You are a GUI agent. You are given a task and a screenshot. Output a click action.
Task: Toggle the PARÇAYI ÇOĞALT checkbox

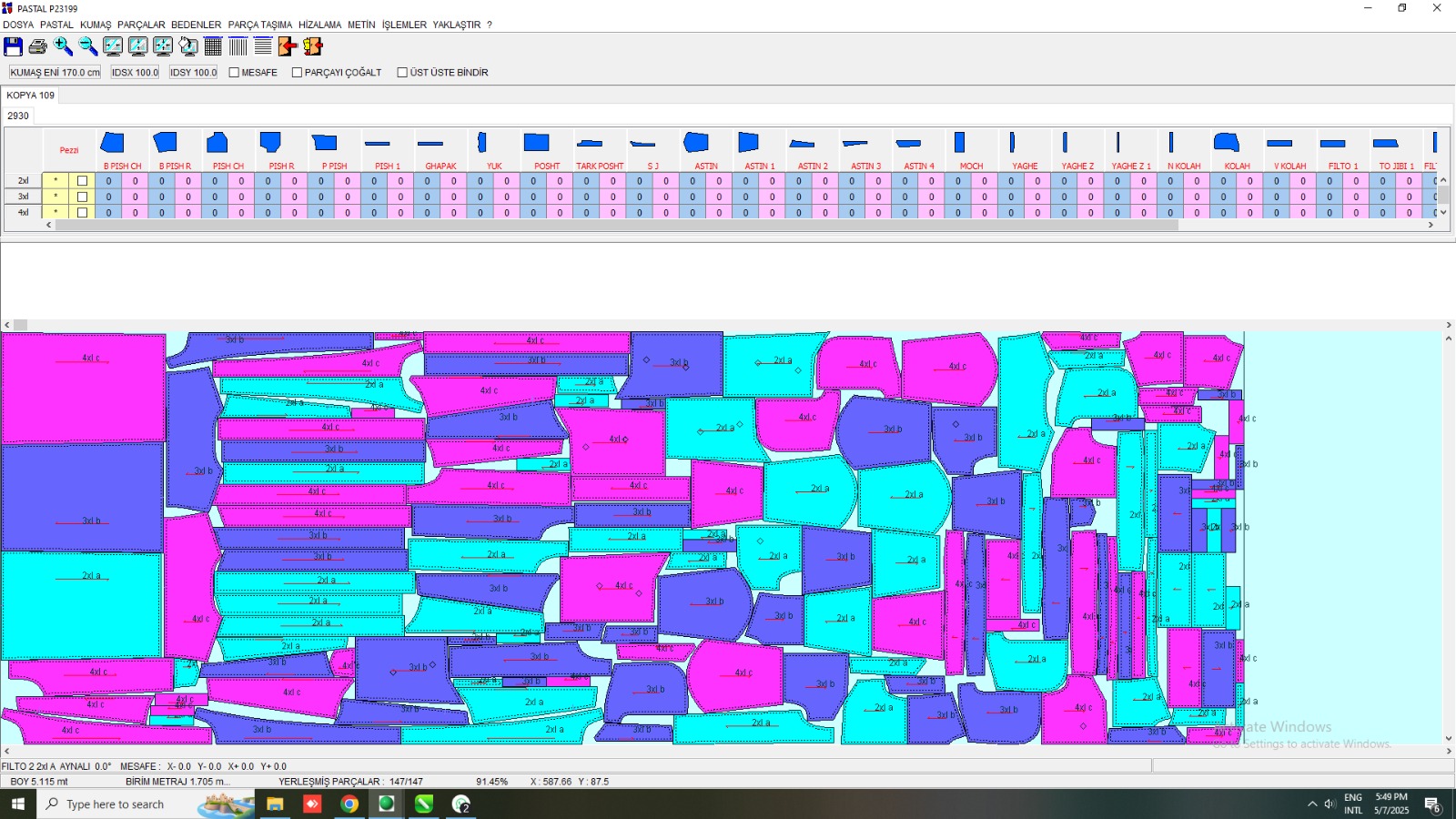(x=297, y=73)
